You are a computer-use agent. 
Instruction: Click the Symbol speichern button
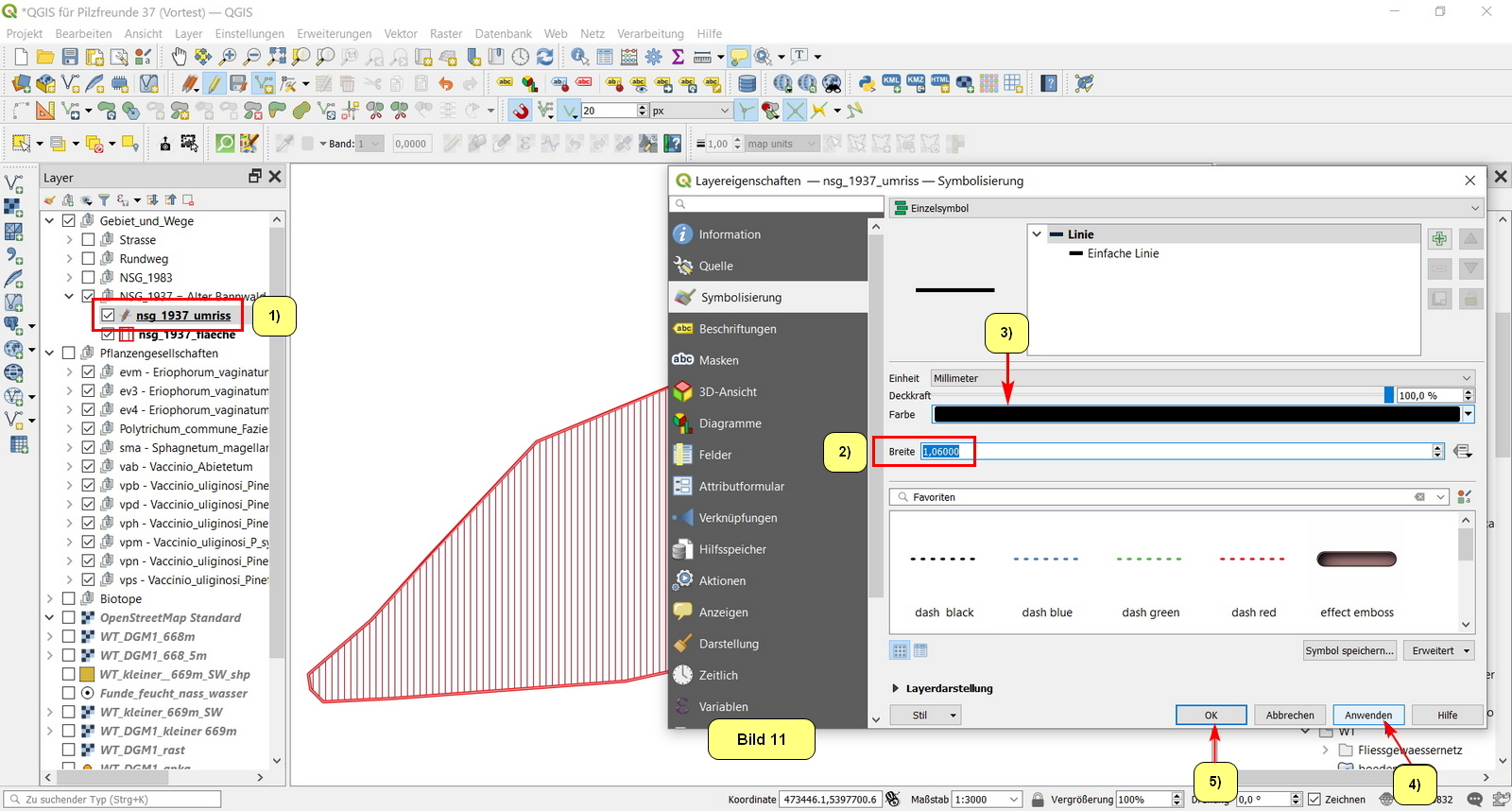tap(1349, 650)
